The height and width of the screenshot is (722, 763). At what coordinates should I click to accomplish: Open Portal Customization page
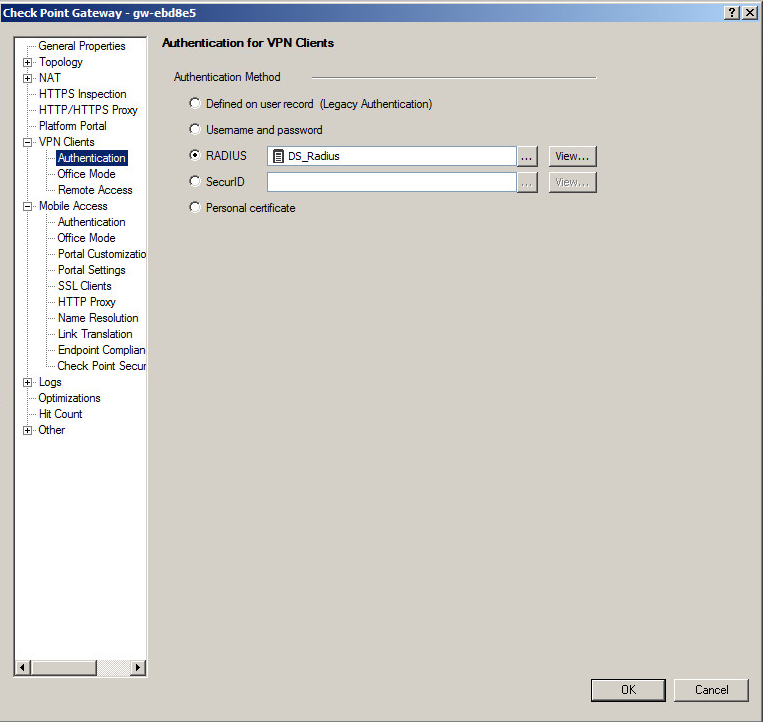click(102, 254)
